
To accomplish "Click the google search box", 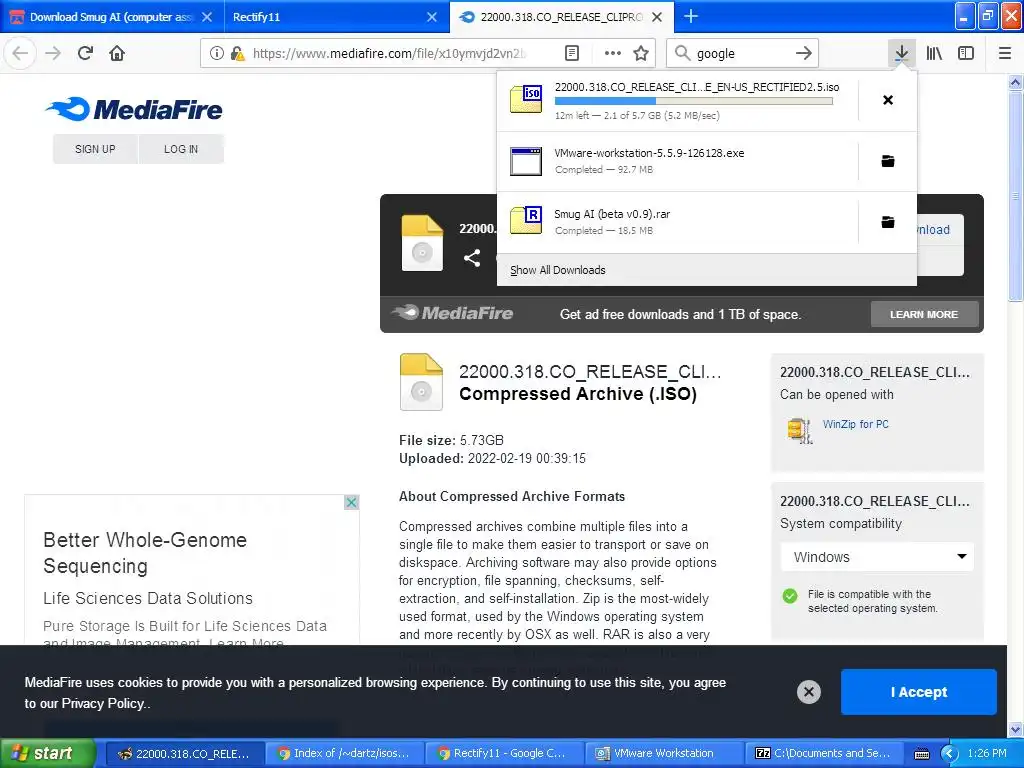I will [x=741, y=53].
